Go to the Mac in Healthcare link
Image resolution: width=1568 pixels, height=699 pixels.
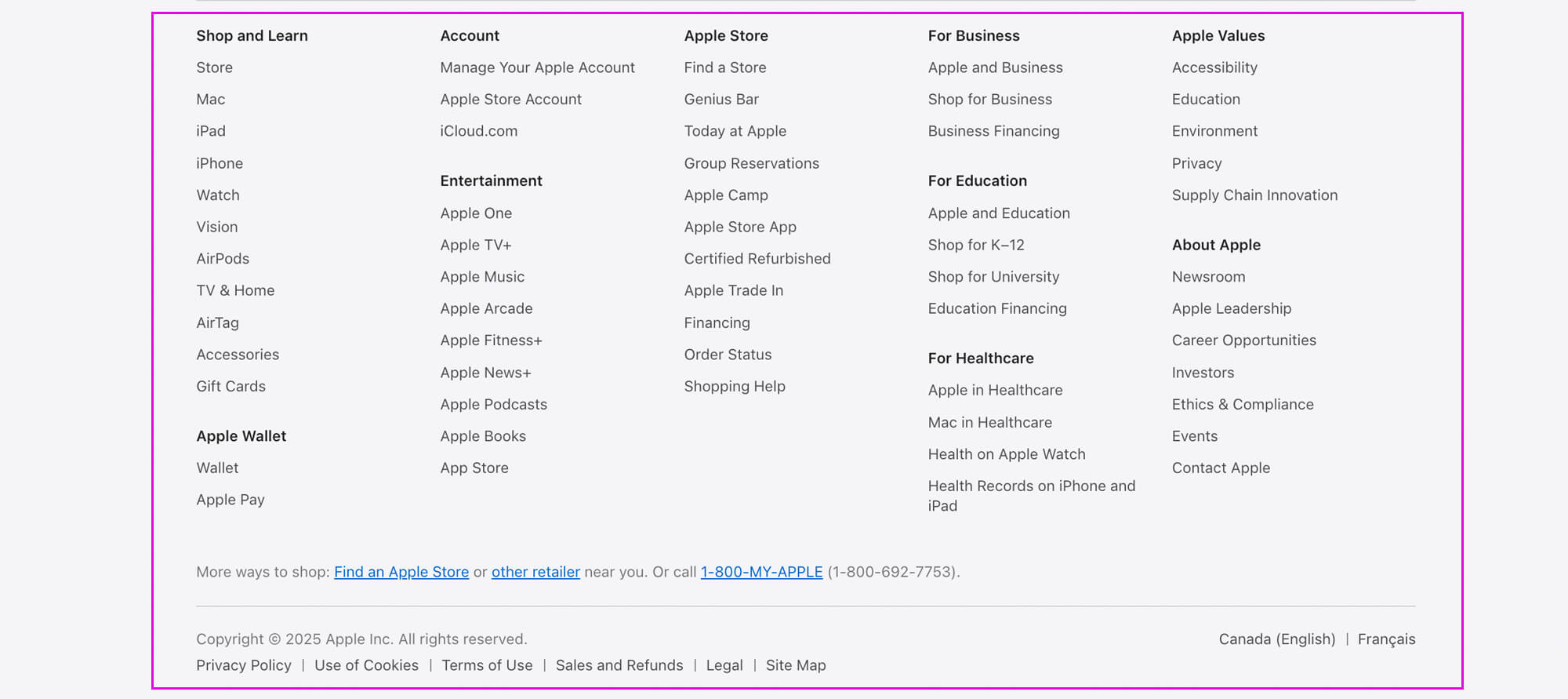click(989, 422)
